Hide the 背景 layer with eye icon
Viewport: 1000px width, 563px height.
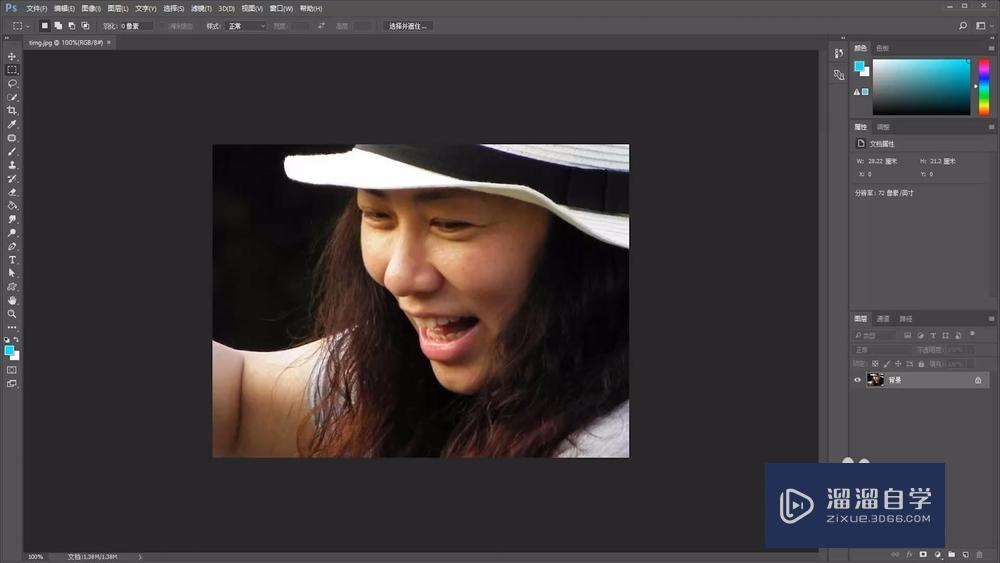(857, 380)
